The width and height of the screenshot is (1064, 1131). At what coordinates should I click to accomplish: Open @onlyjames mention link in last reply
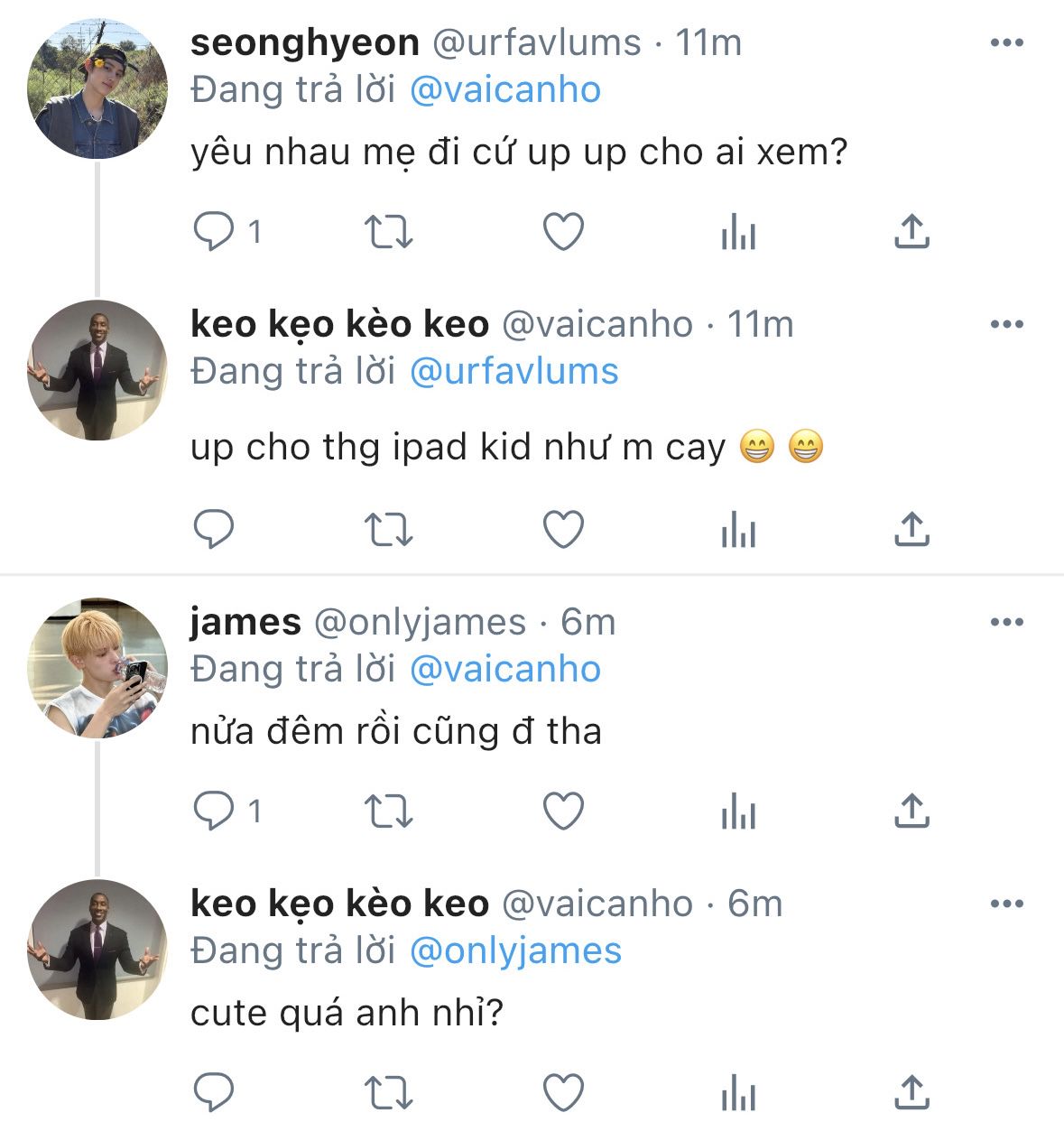515,951
